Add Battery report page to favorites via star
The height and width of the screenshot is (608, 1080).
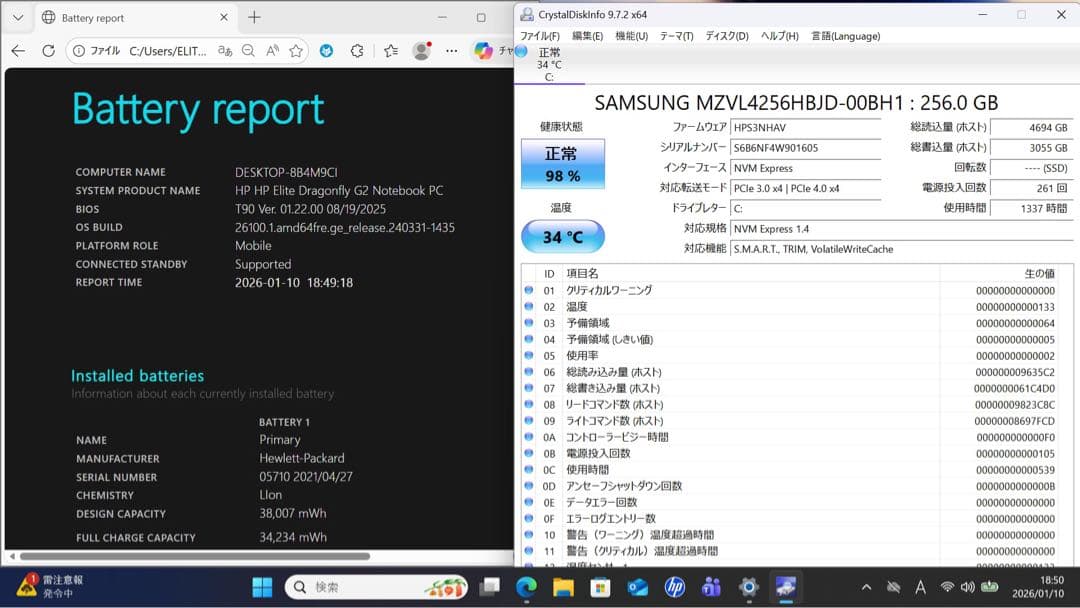pos(296,50)
